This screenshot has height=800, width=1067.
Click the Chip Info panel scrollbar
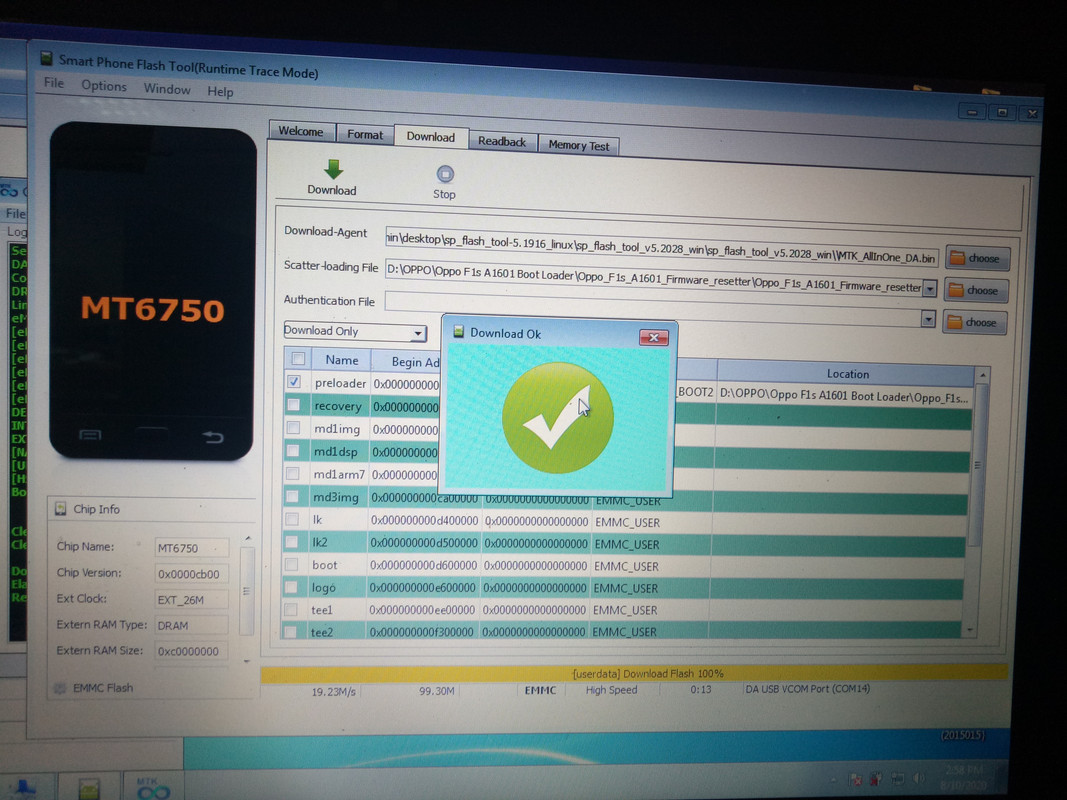[247, 591]
